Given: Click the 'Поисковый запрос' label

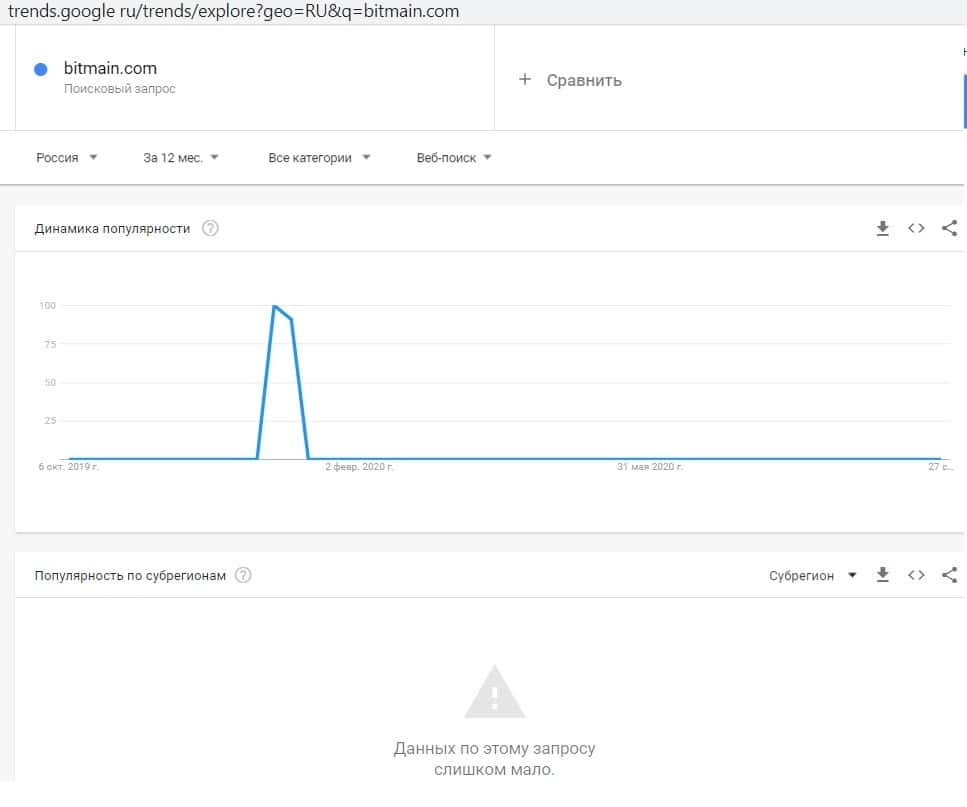Looking at the screenshot, I should tap(120, 88).
